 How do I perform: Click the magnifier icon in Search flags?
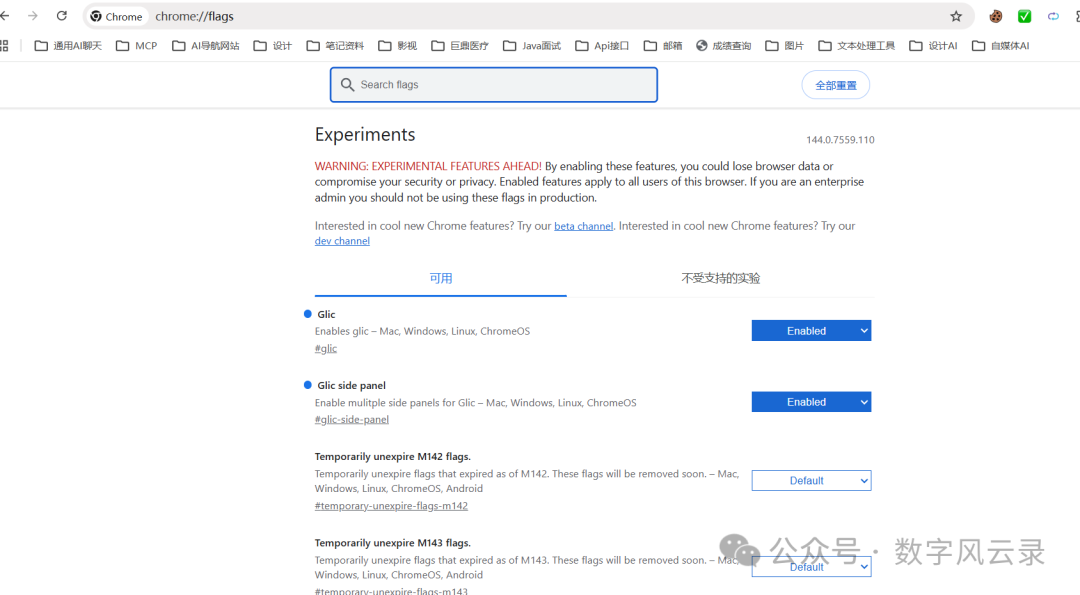347,85
